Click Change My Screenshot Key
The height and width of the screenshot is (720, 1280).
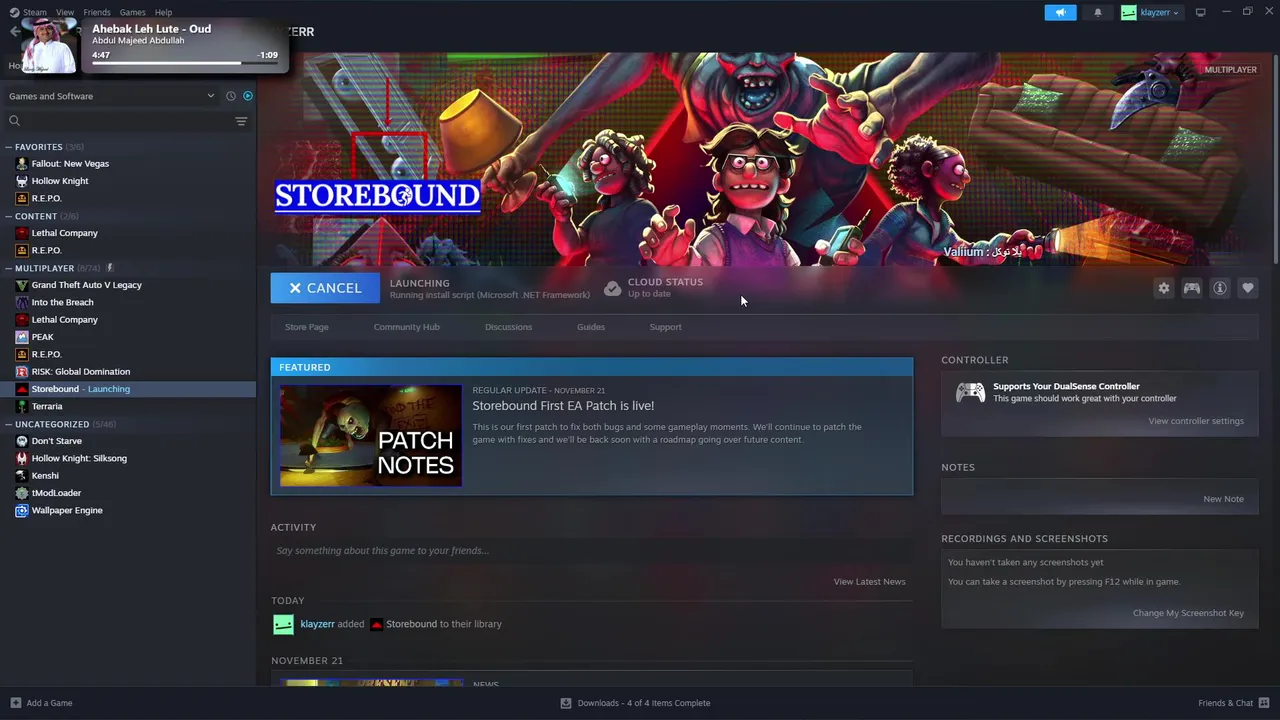click(x=1188, y=613)
